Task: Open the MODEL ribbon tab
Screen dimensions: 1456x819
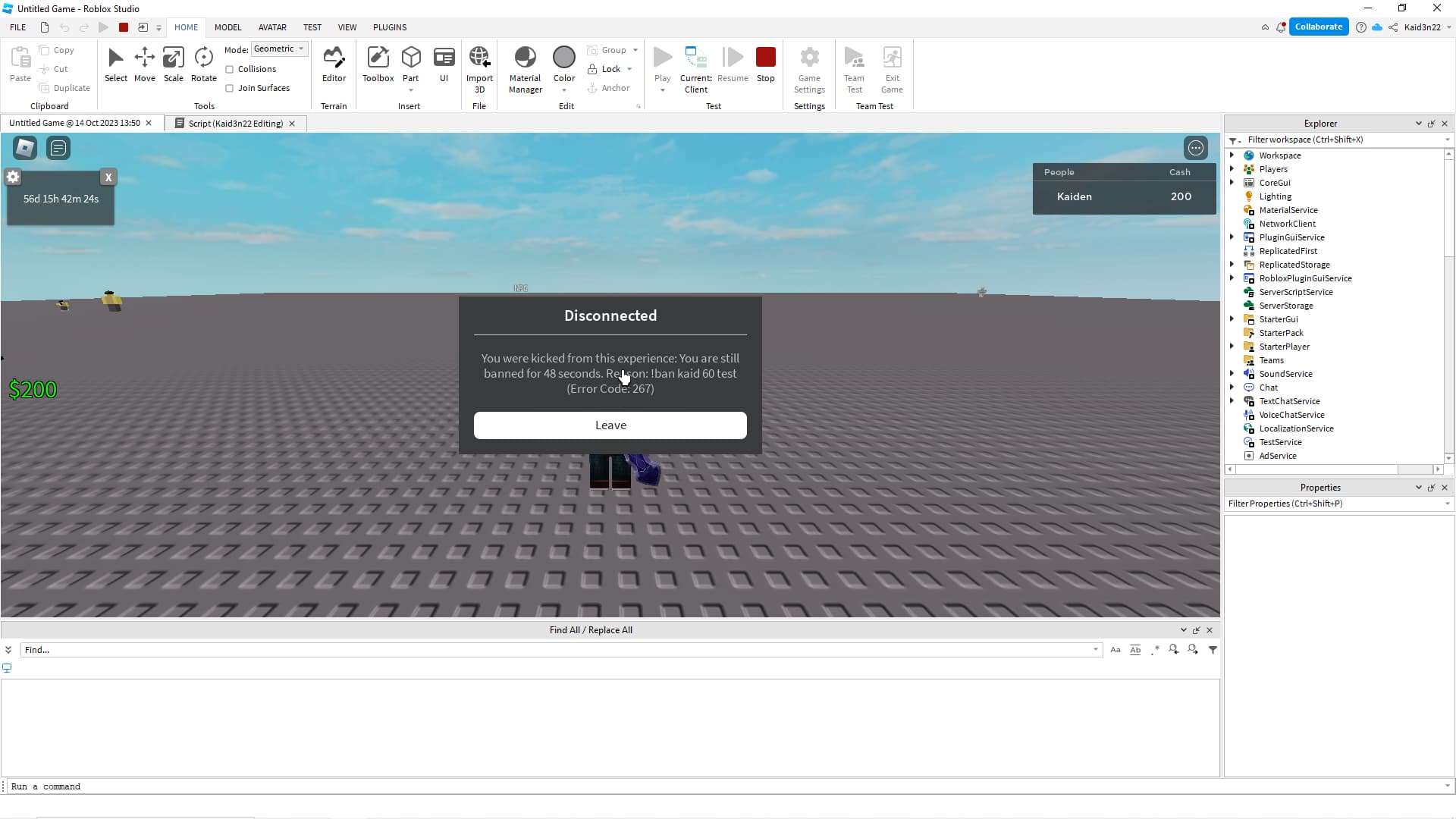Action: pos(227,27)
